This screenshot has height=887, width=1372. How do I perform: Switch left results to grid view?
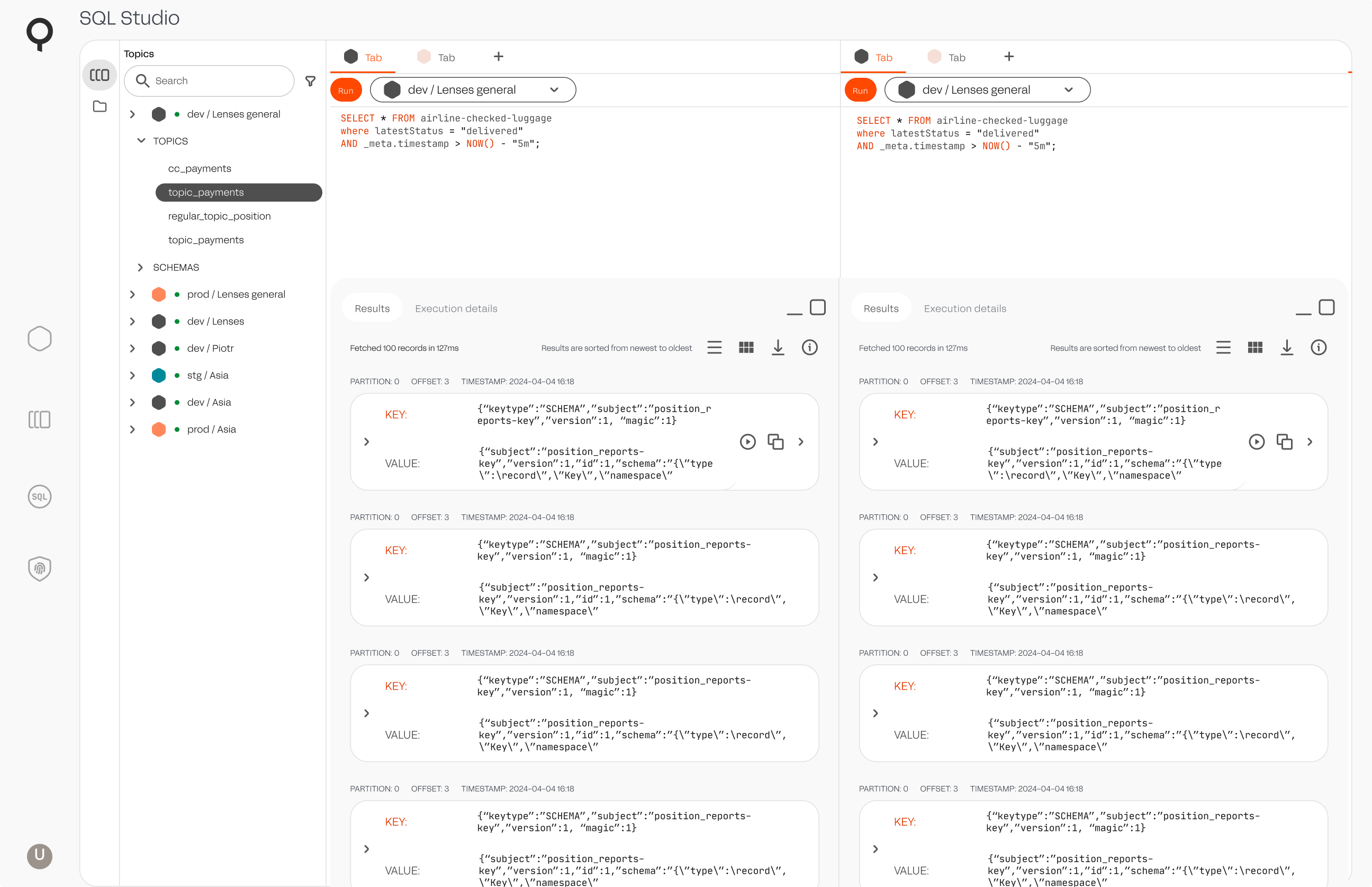point(746,347)
